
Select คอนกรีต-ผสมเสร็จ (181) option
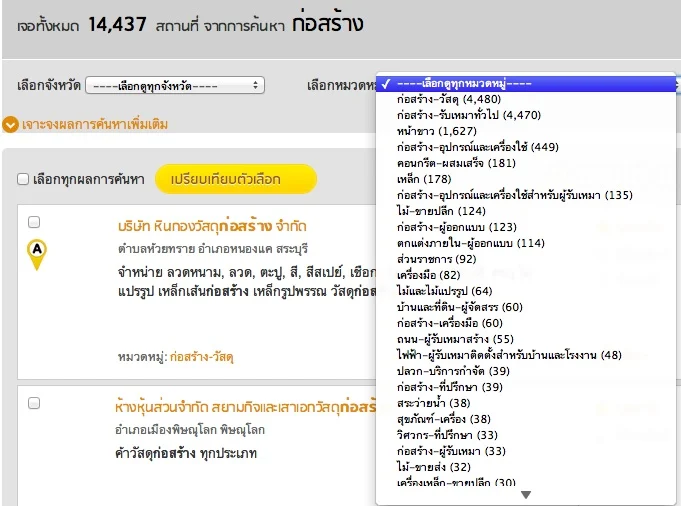[526, 163]
